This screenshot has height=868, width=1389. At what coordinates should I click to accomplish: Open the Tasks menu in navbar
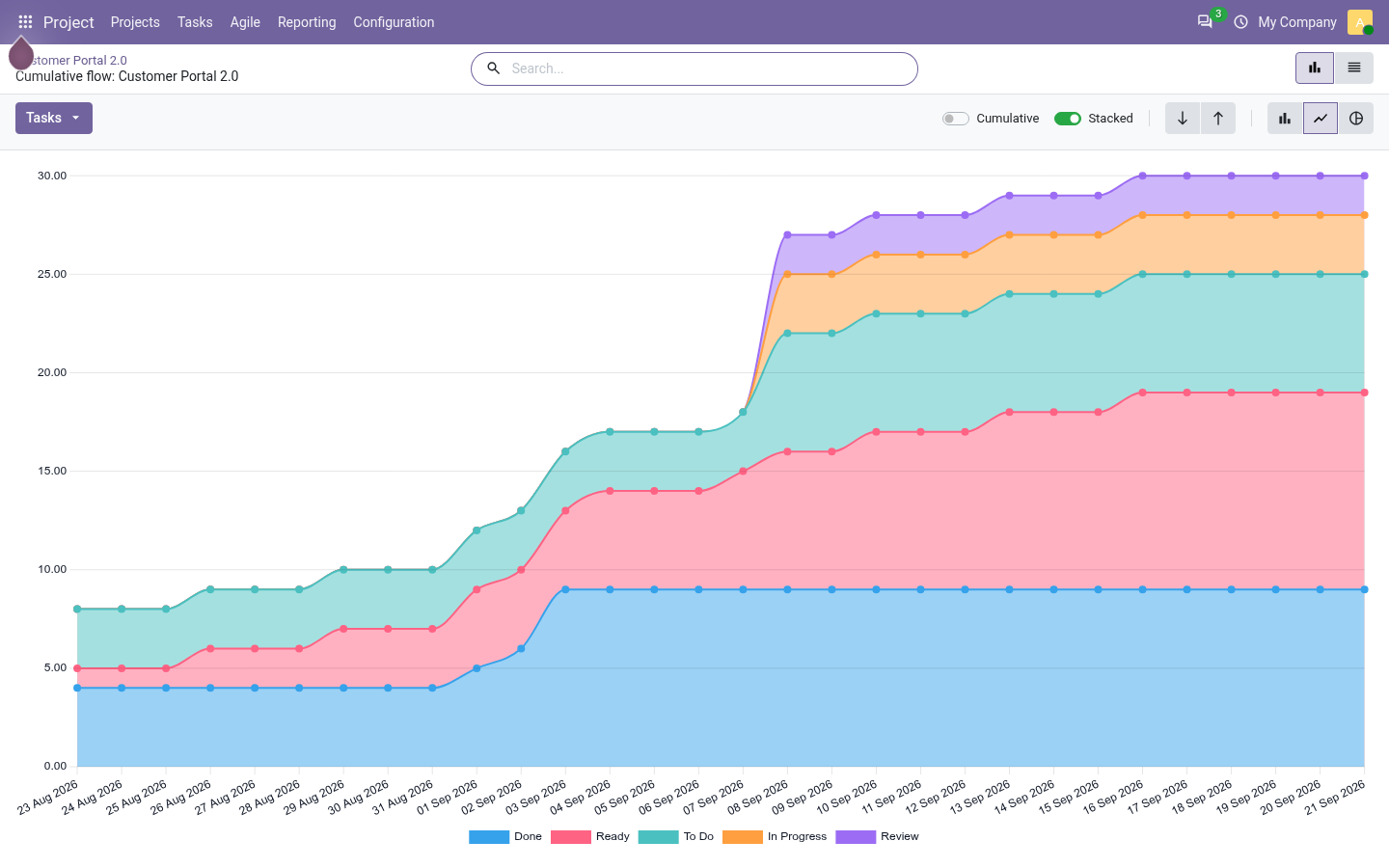coord(195,22)
